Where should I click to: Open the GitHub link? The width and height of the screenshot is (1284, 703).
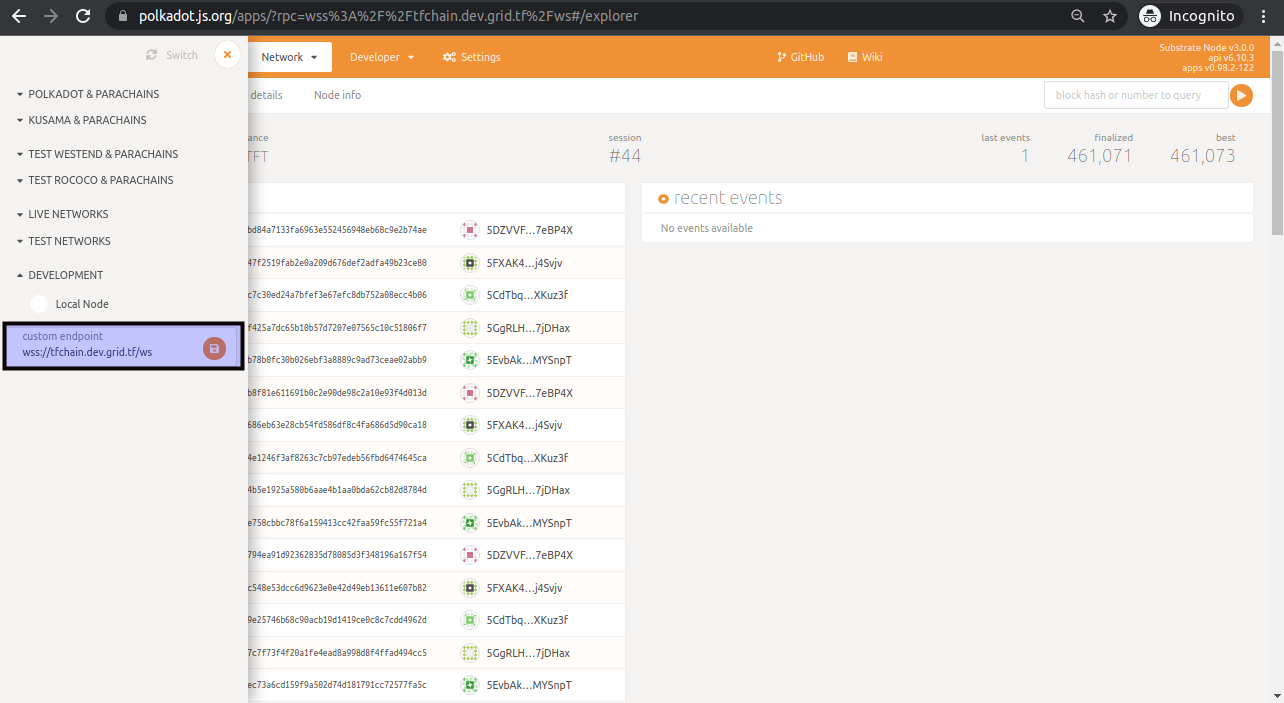tap(800, 57)
